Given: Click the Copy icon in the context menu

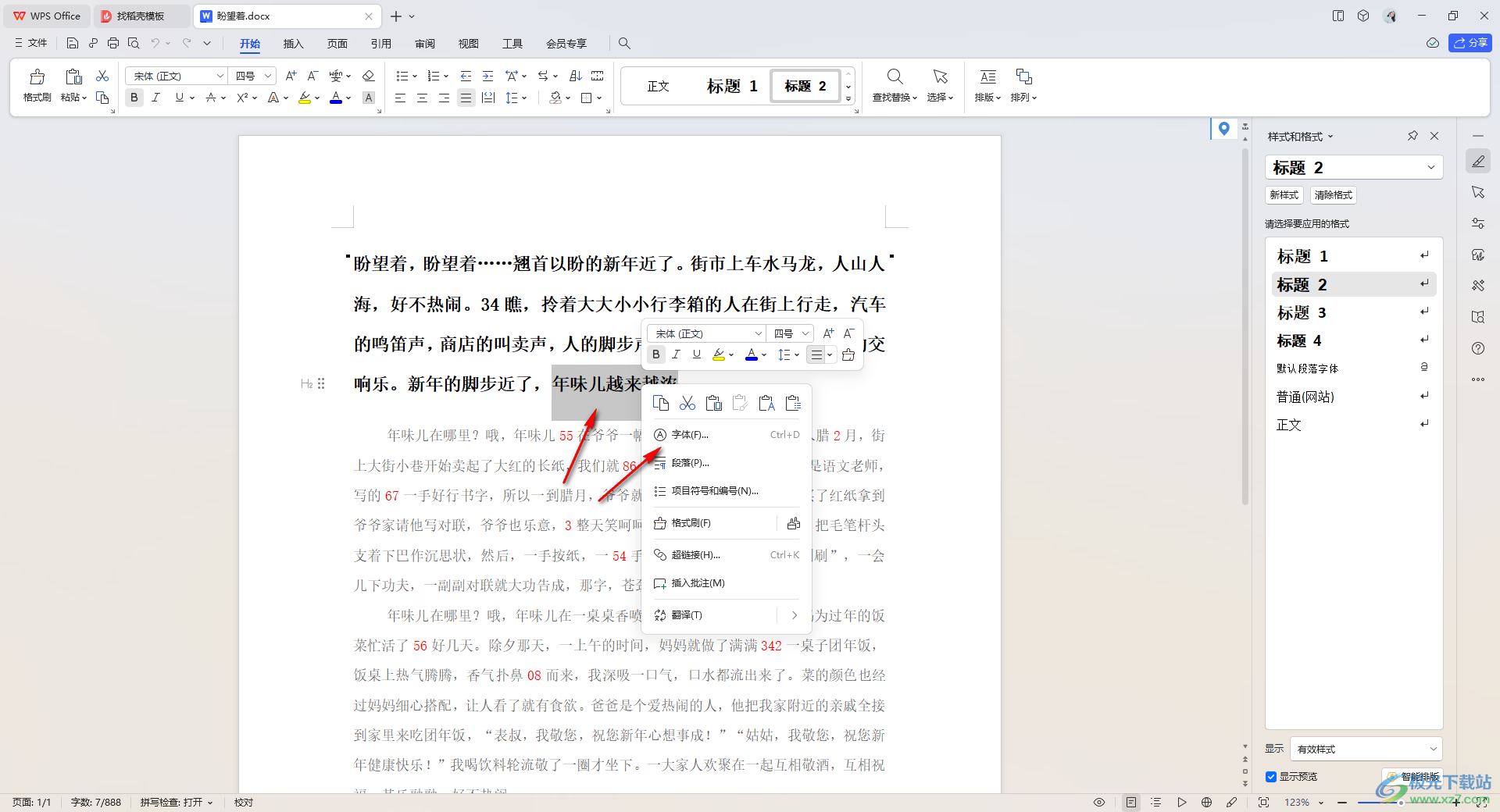Looking at the screenshot, I should (661, 403).
